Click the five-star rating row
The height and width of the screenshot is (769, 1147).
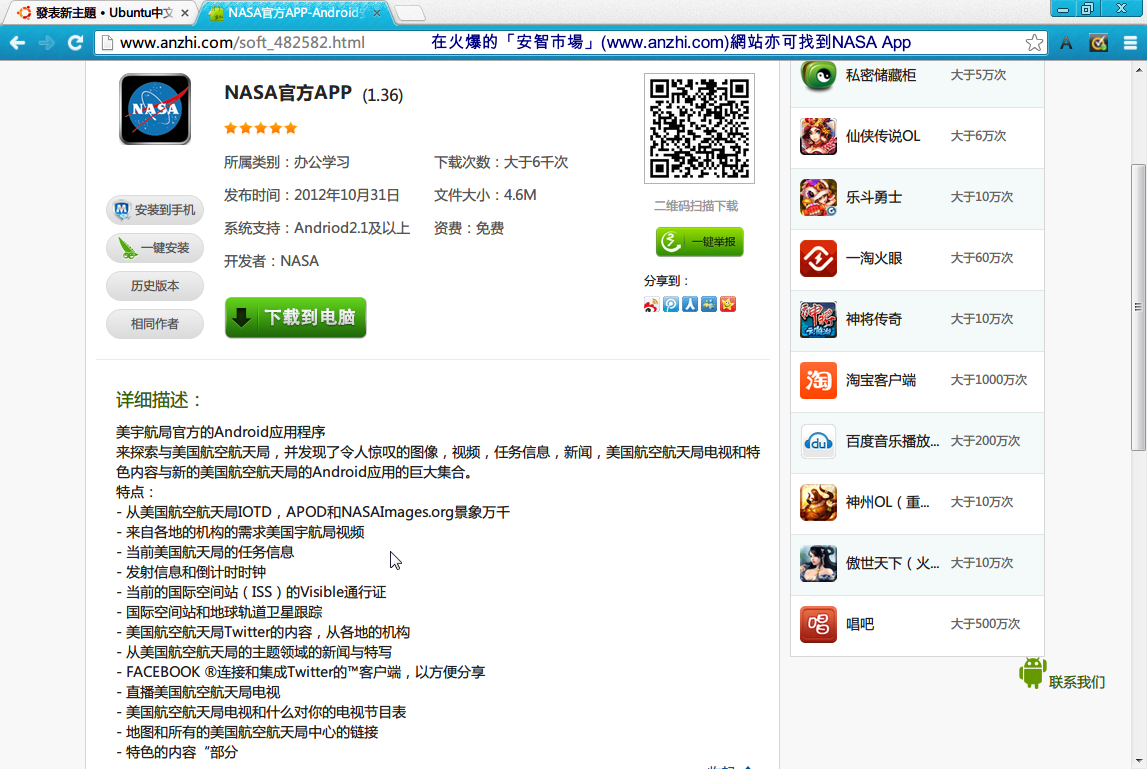[260, 128]
